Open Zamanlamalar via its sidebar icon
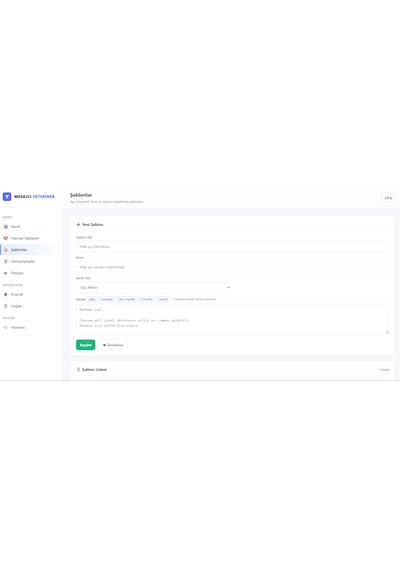The image size is (400, 570). (x=5, y=261)
